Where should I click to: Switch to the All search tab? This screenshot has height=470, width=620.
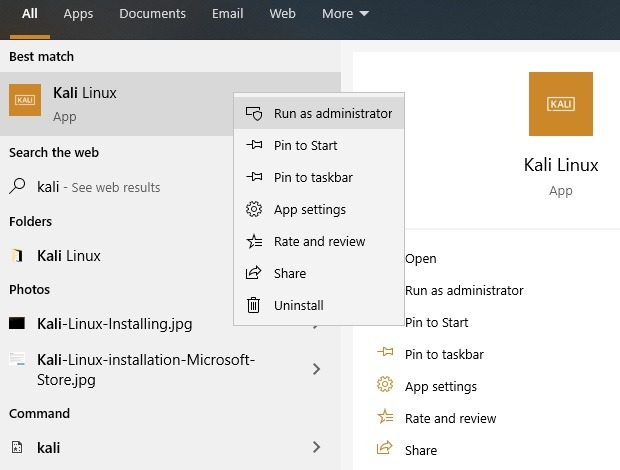point(30,14)
